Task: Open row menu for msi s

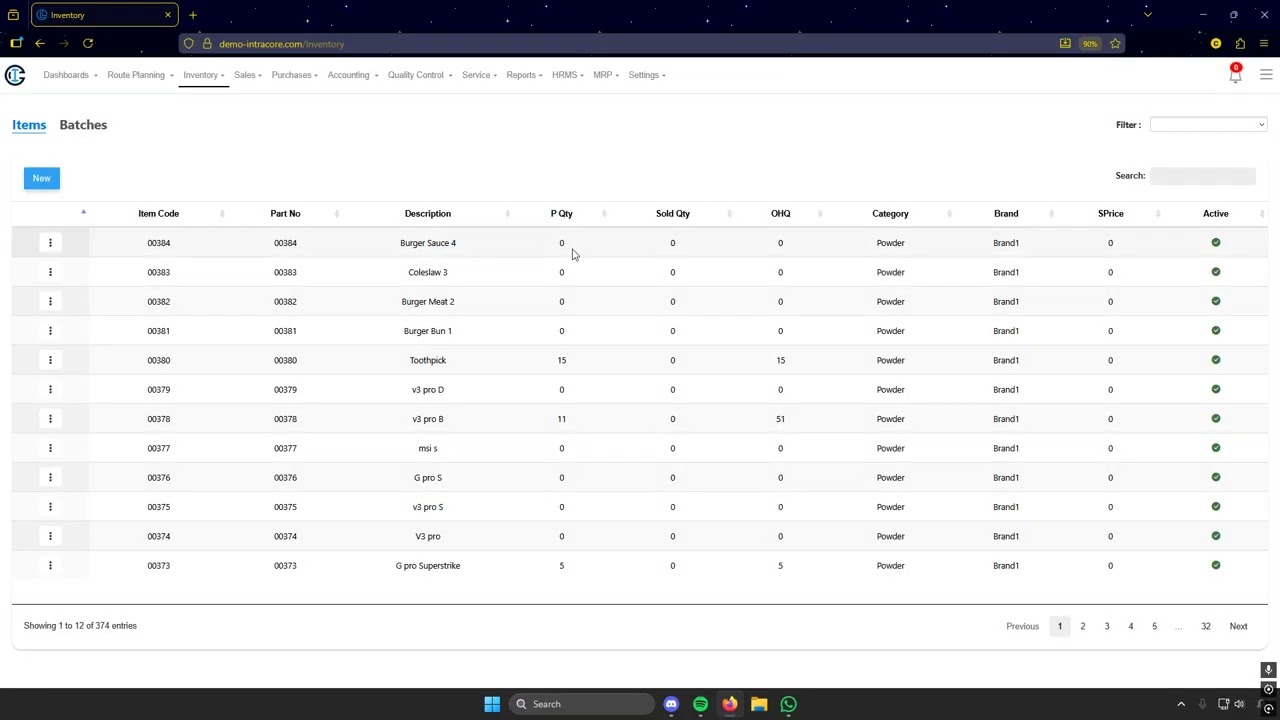Action: coord(50,448)
